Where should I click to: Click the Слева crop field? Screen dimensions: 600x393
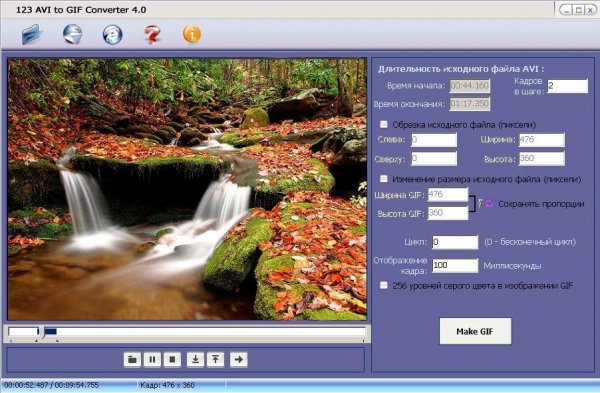point(434,140)
